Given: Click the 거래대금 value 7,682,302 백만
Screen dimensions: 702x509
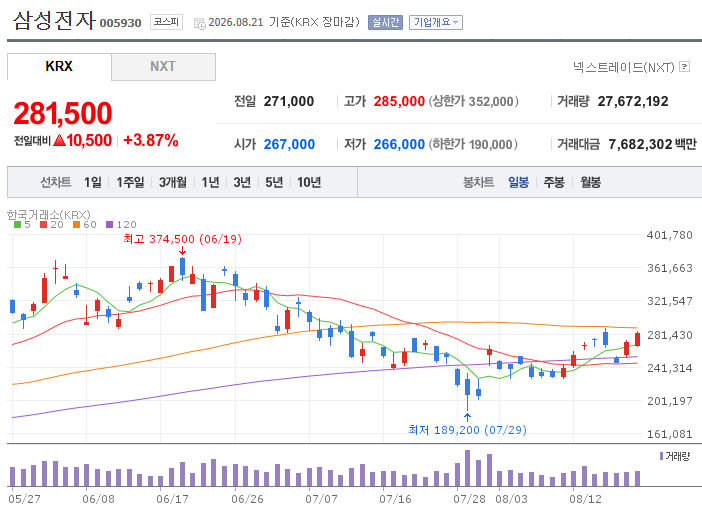Looking at the screenshot, I should click(x=653, y=144).
